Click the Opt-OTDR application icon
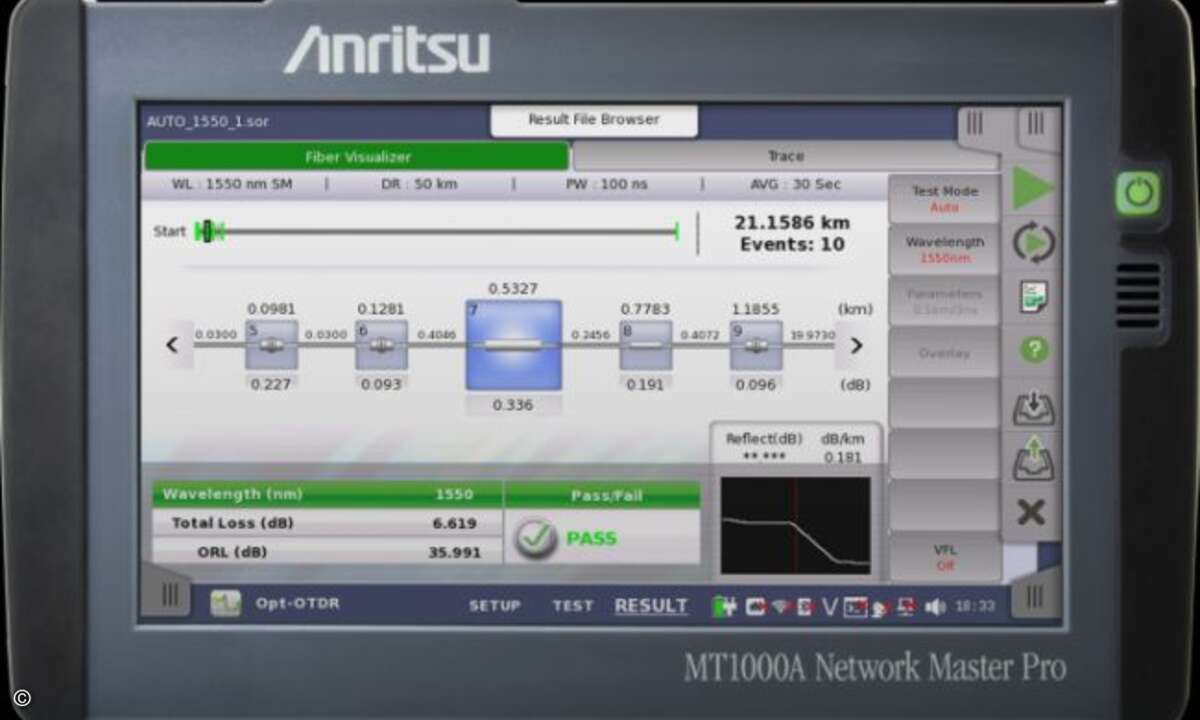 [225, 604]
